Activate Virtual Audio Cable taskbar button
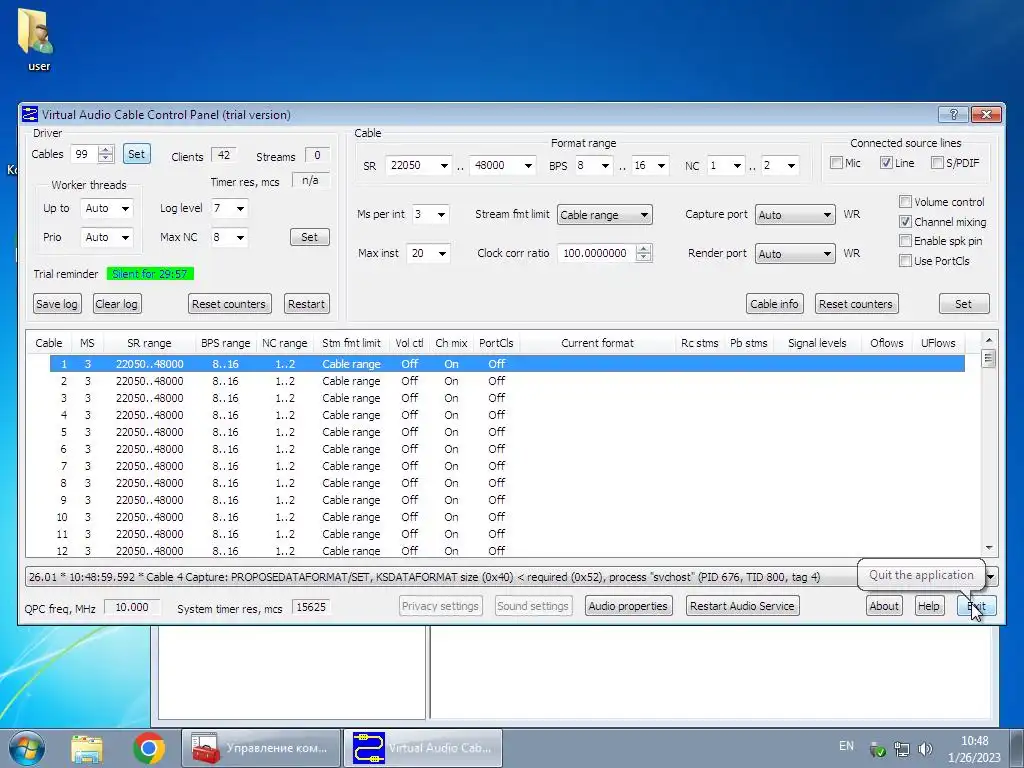The width and height of the screenshot is (1024, 768). tap(423, 748)
